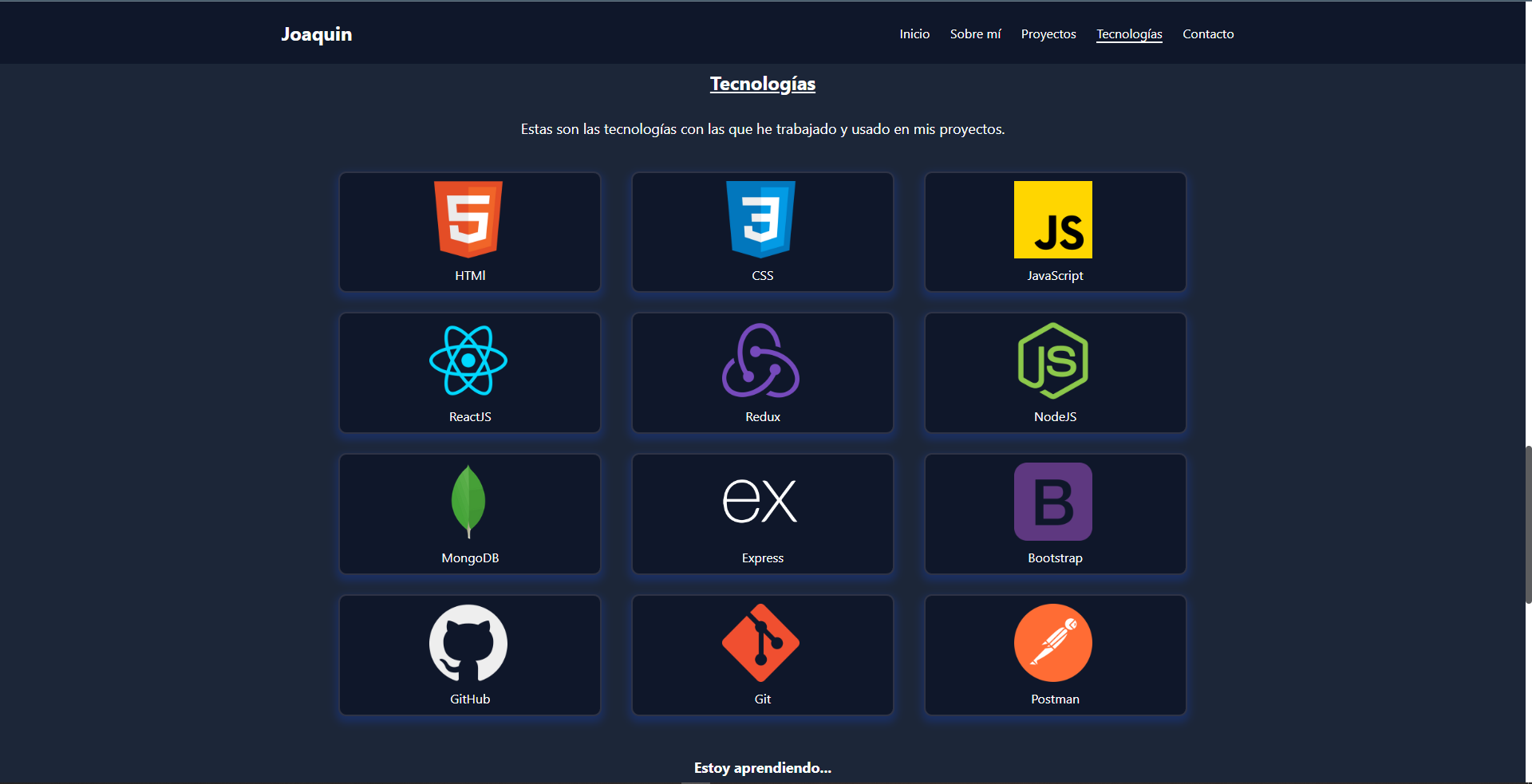Select the Git diamond icon

[x=760, y=643]
